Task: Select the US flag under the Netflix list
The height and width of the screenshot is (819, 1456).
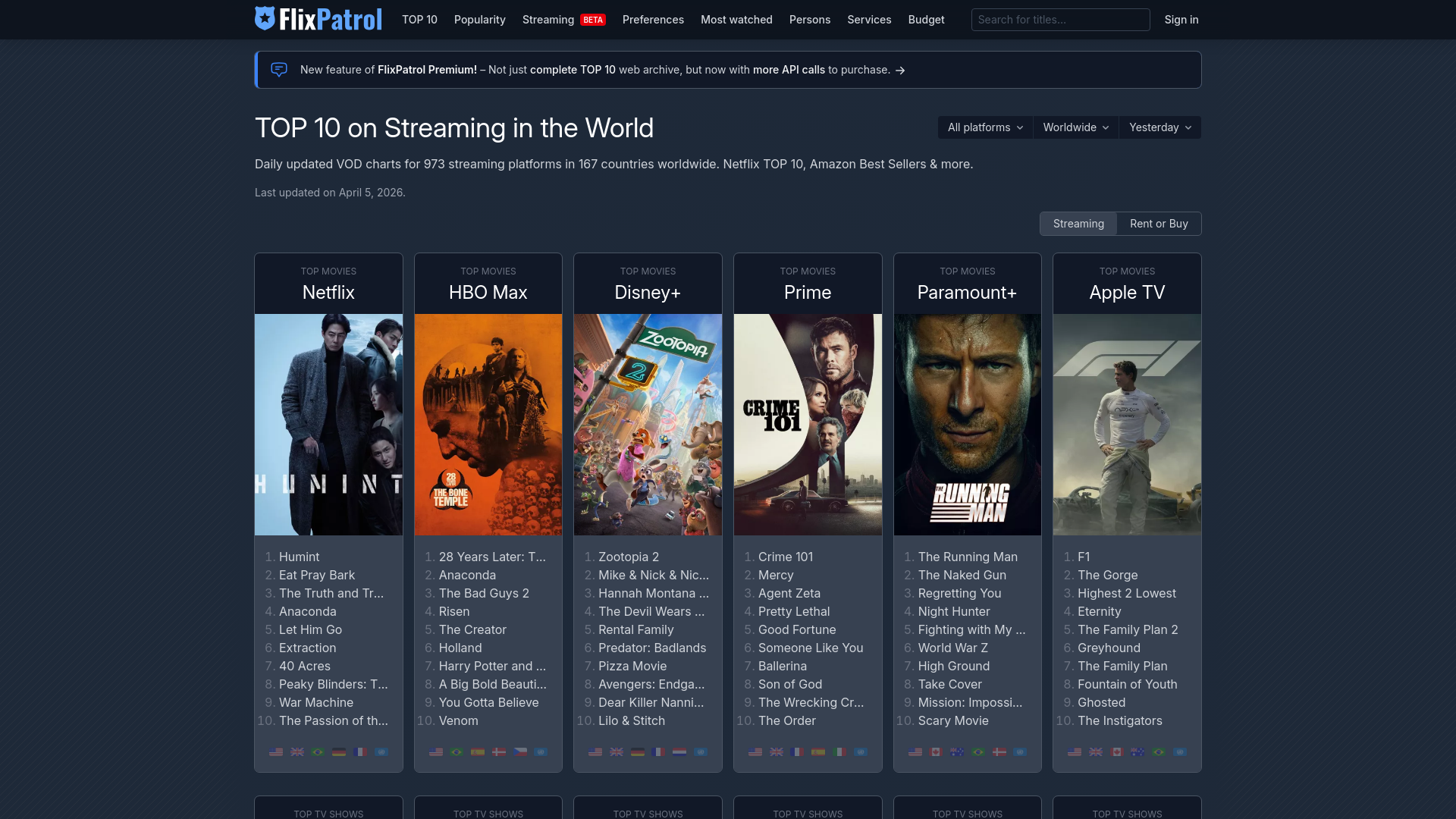Action: tap(276, 752)
